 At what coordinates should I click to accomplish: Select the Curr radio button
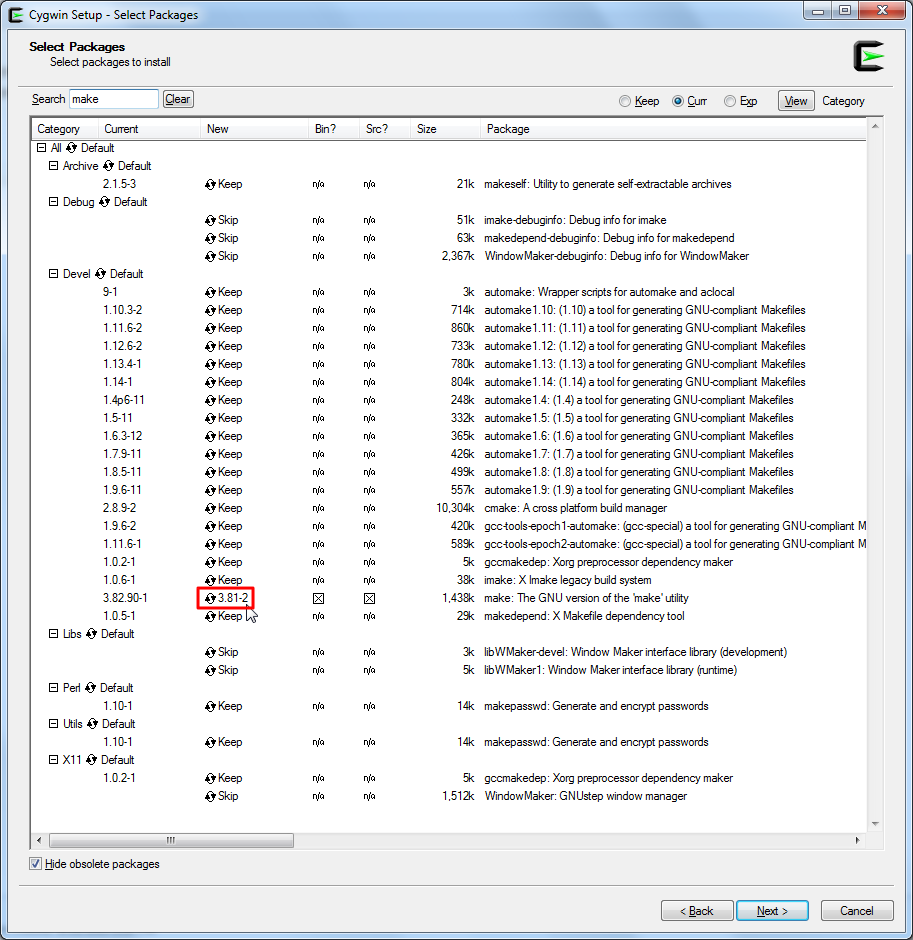[678, 101]
